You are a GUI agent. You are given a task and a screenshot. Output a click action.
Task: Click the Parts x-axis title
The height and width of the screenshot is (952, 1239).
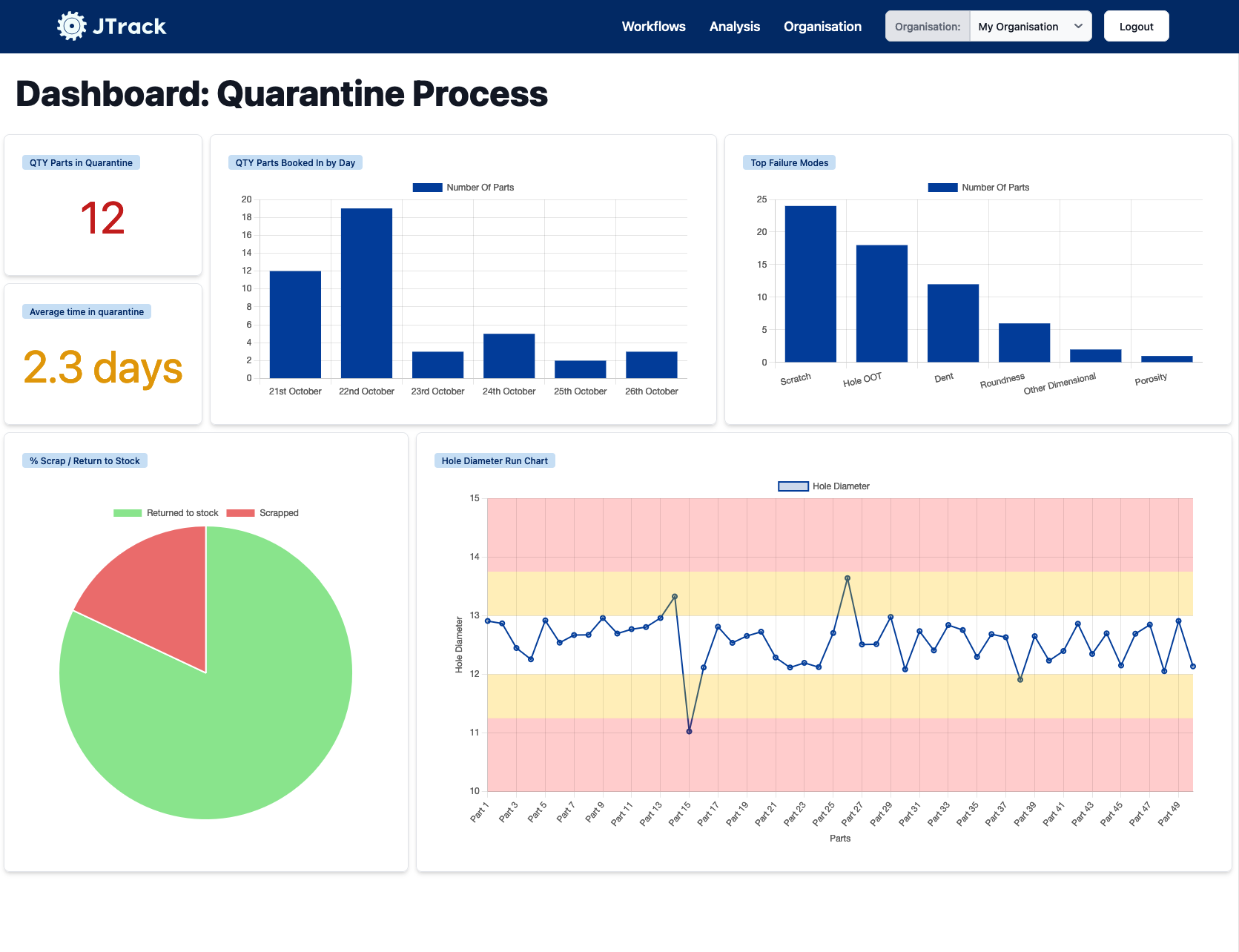(x=840, y=839)
